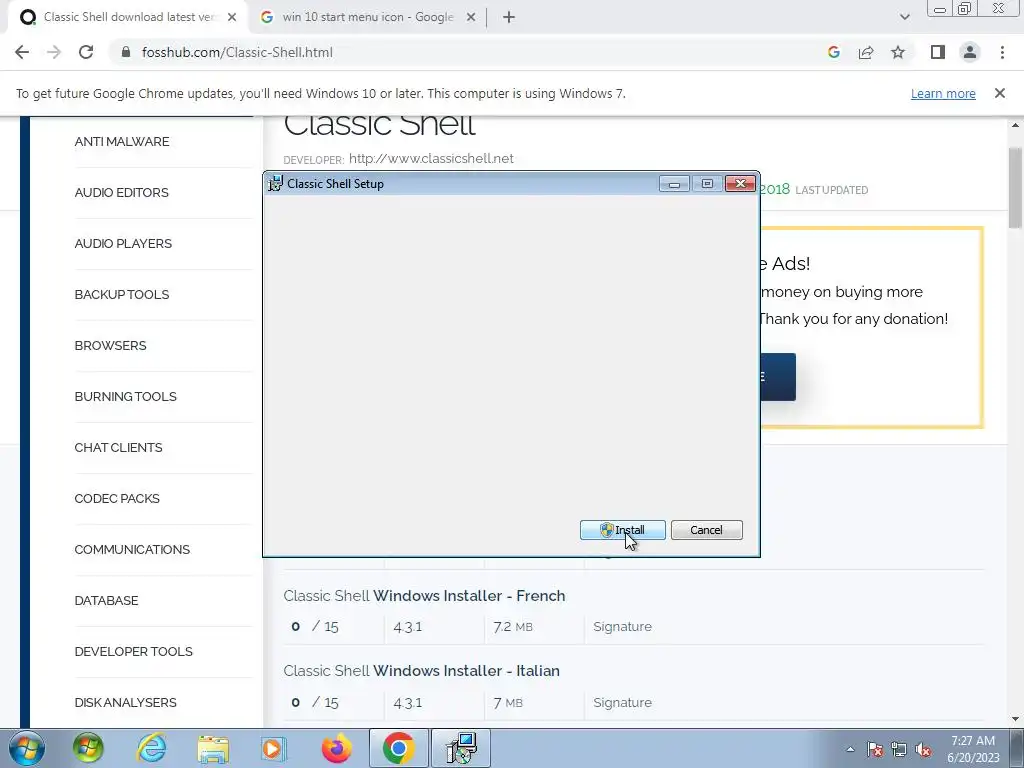Switch to the Classic Shell download tab

tap(127, 17)
